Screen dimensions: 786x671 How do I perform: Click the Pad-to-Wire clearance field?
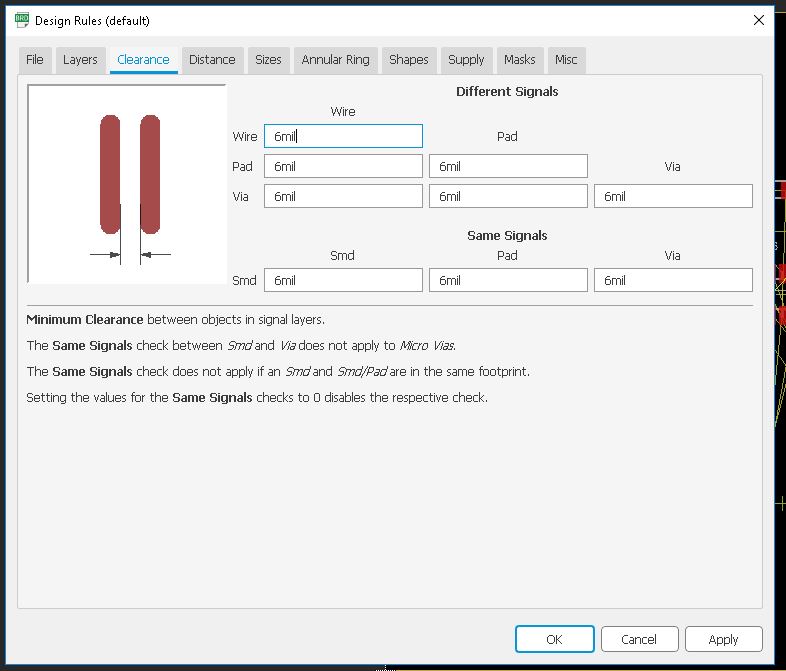[x=343, y=166]
